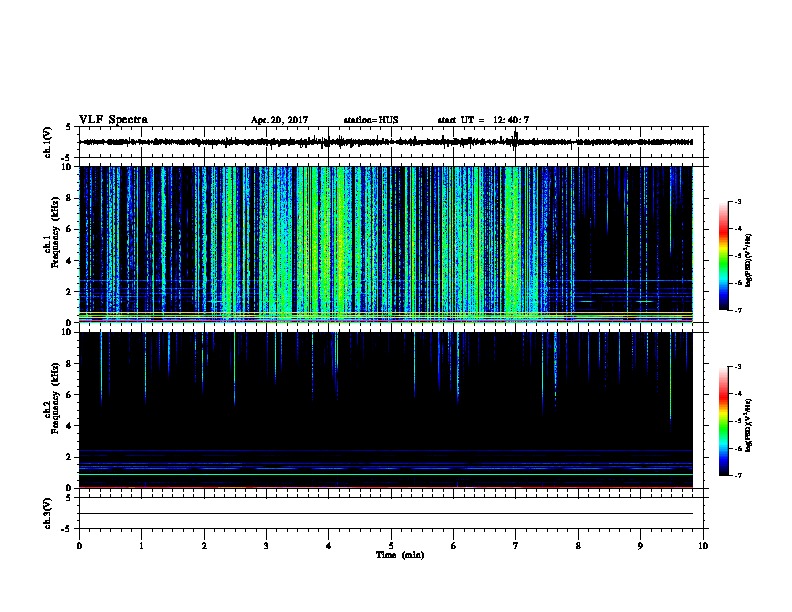Click the ch.2 "Frequency (kHz)" axis label
The width and height of the screenshot is (792, 612).
[55, 398]
